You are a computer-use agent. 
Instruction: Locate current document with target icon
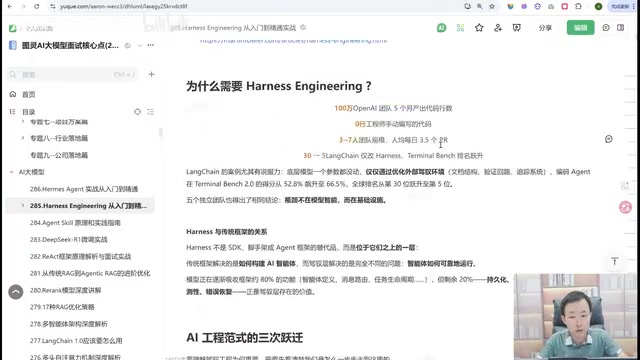point(138,111)
